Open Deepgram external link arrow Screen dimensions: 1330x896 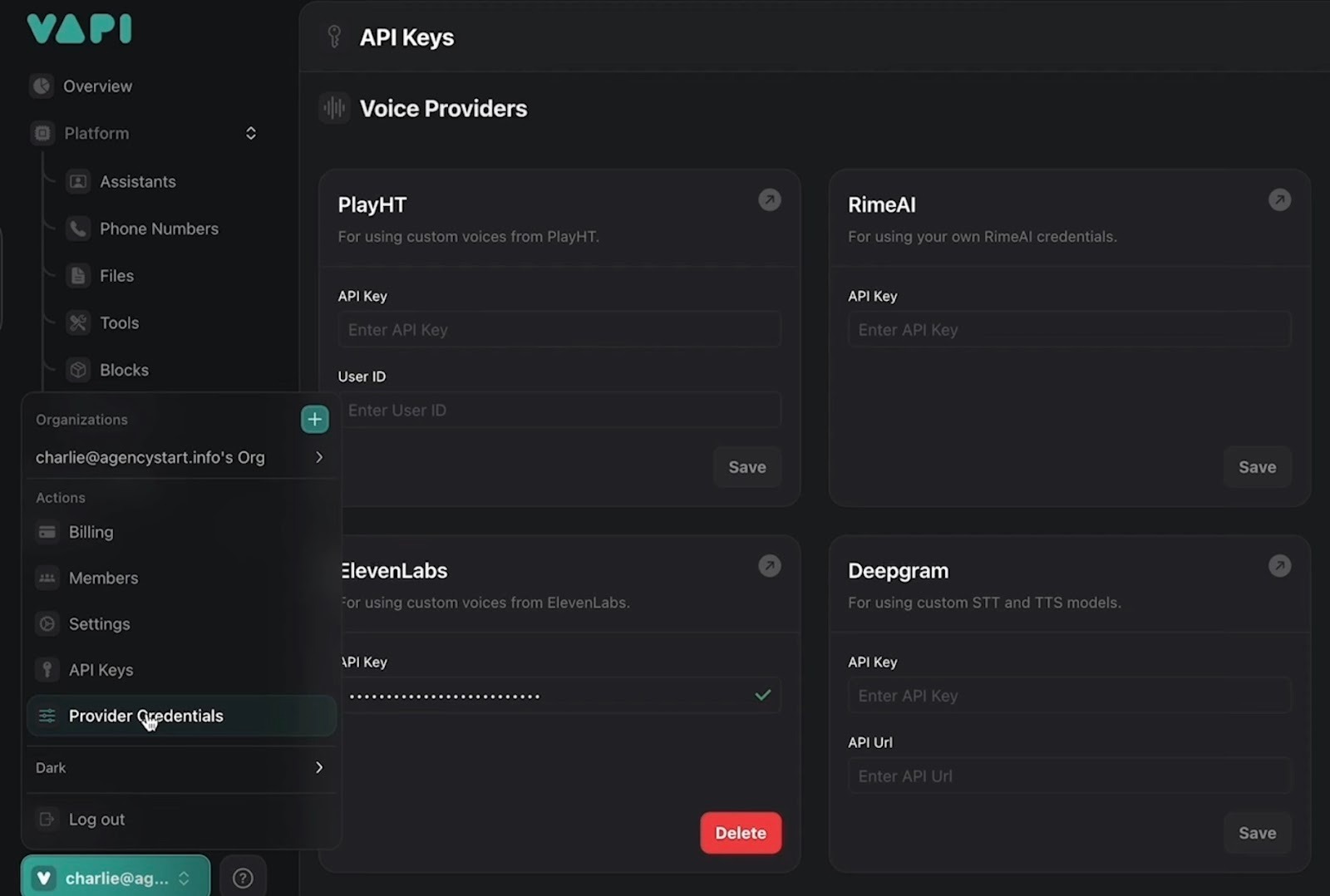tap(1279, 566)
